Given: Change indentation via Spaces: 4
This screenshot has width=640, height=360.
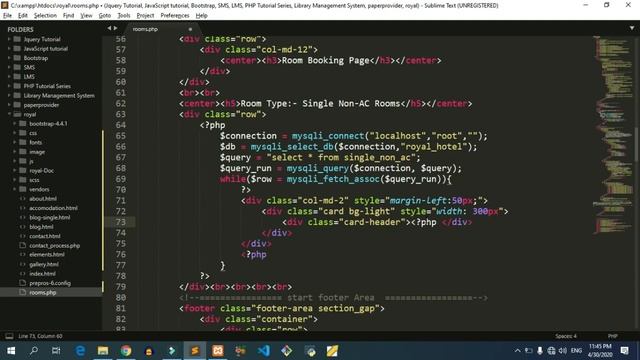Looking at the screenshot, I should (566, 336).
